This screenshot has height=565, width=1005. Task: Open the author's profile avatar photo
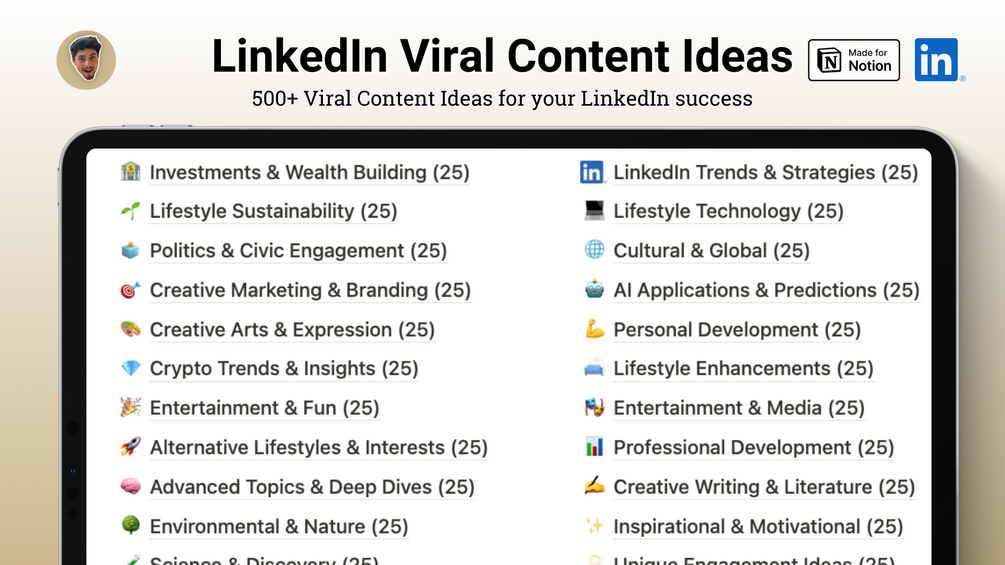point(86,60)
